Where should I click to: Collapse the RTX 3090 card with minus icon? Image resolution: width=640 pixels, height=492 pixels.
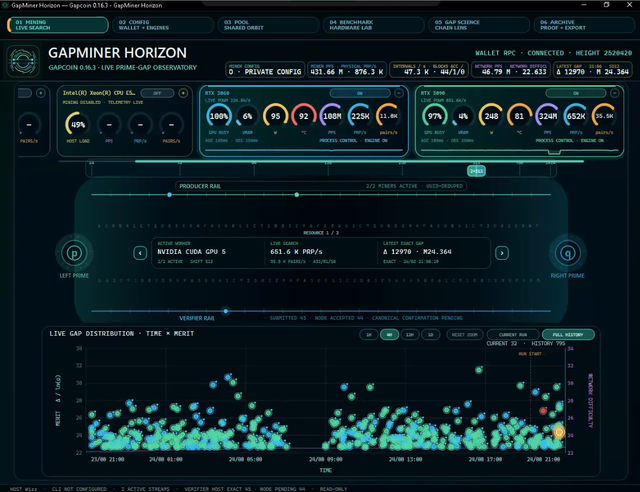pyautogui.click(x=614, y=93)
